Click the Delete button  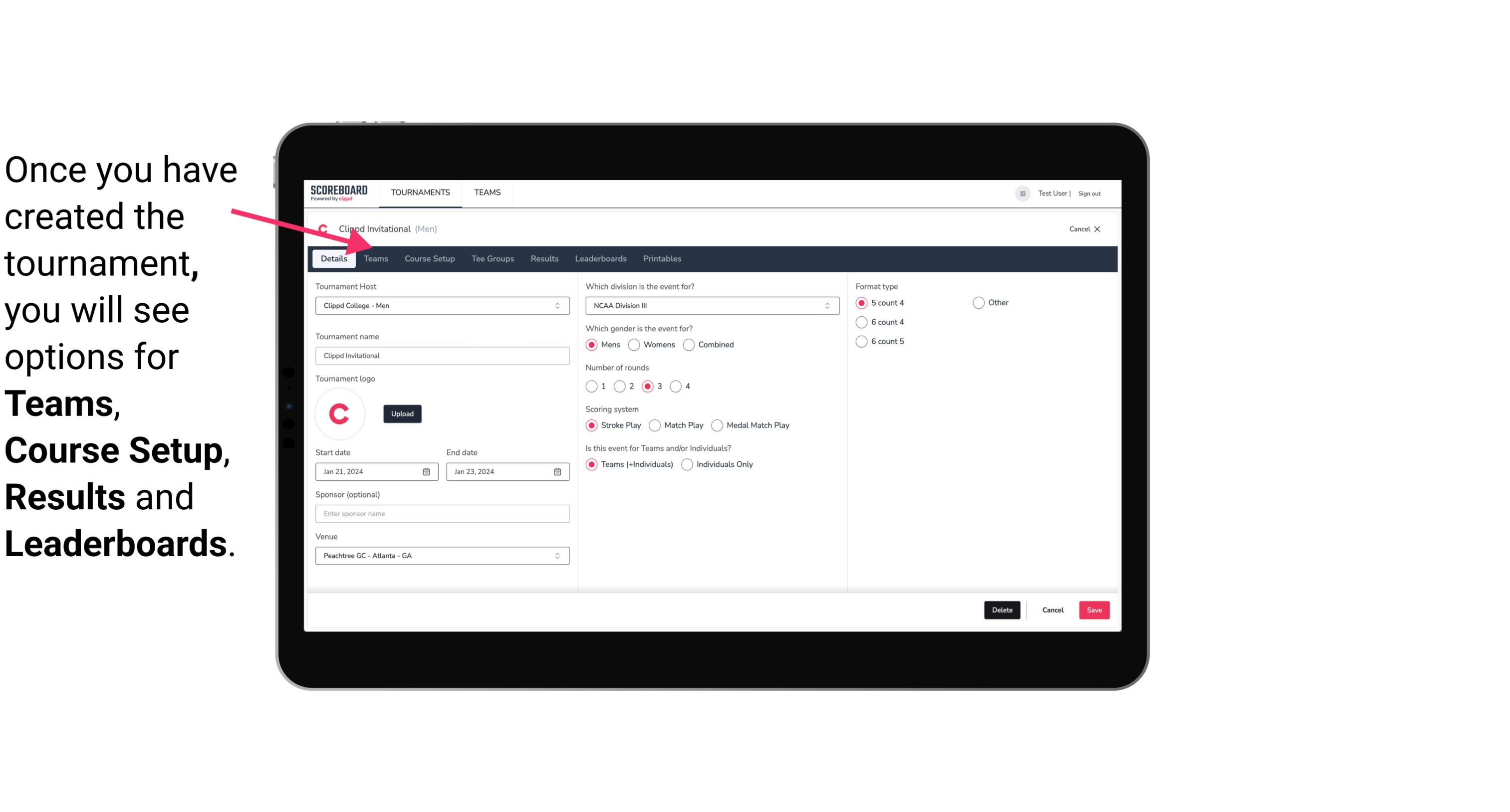pyautogui.click(x=1000, y=609)
